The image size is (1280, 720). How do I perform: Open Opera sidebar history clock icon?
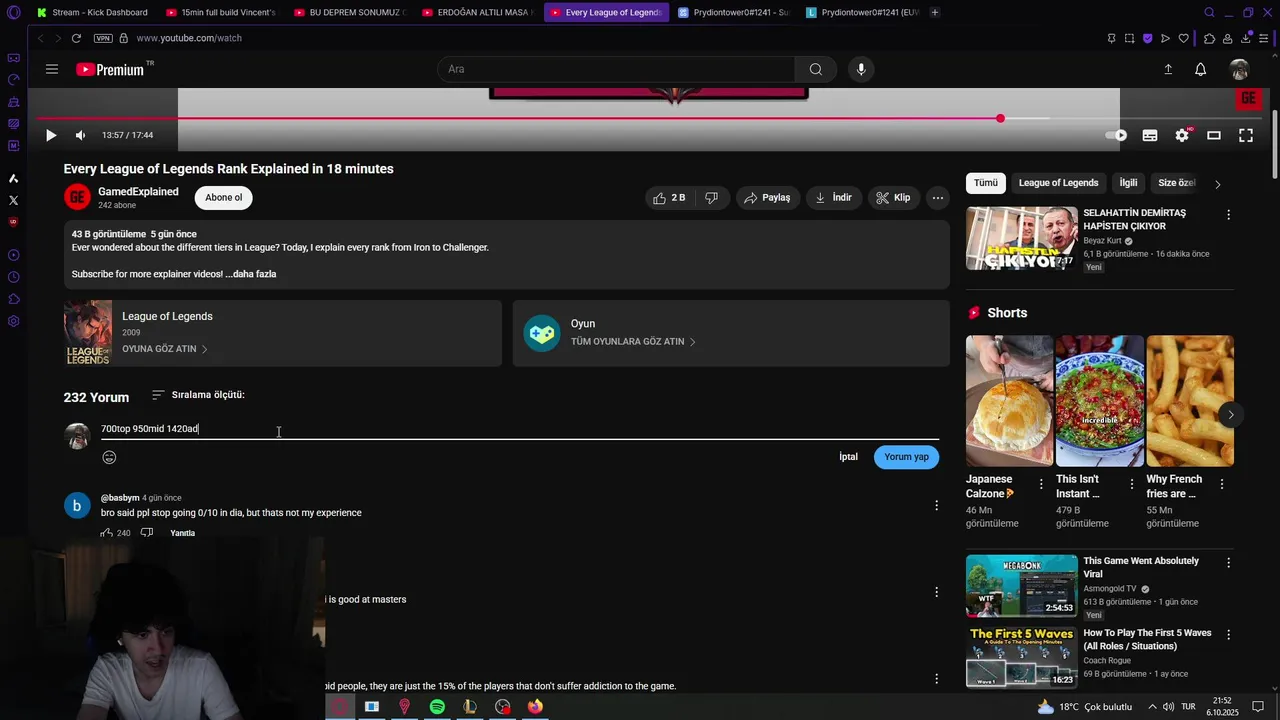[x=13, y=277]
